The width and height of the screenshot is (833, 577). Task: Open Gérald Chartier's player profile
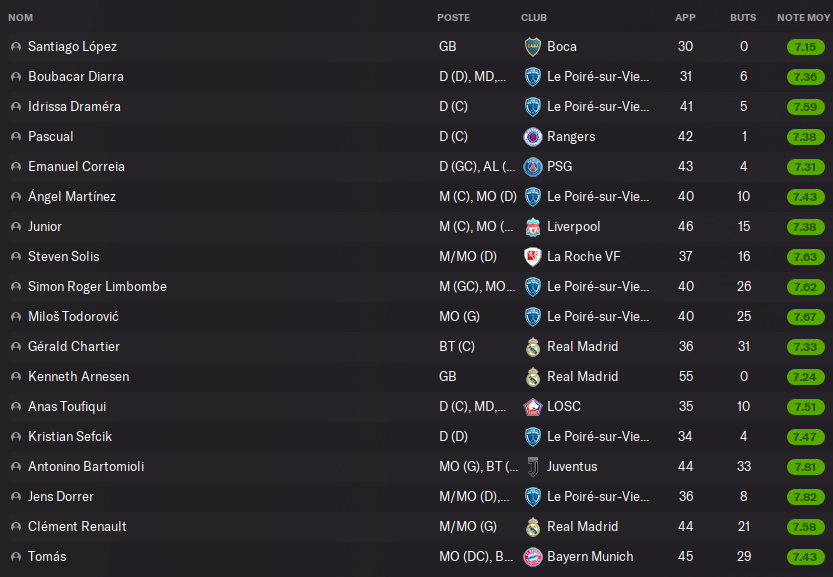point(74,346)
